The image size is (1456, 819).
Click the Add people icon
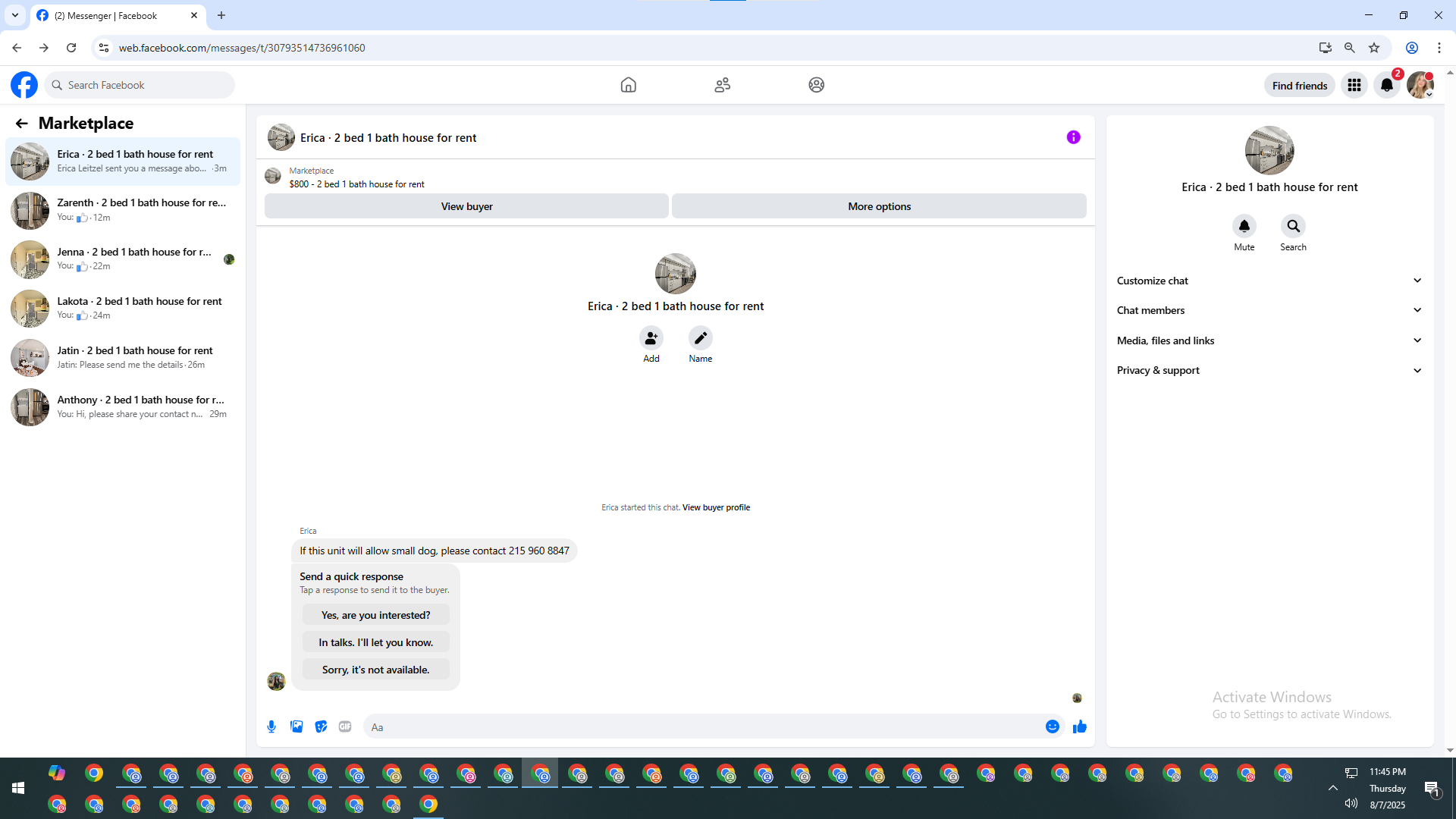[x=651, y=337]
